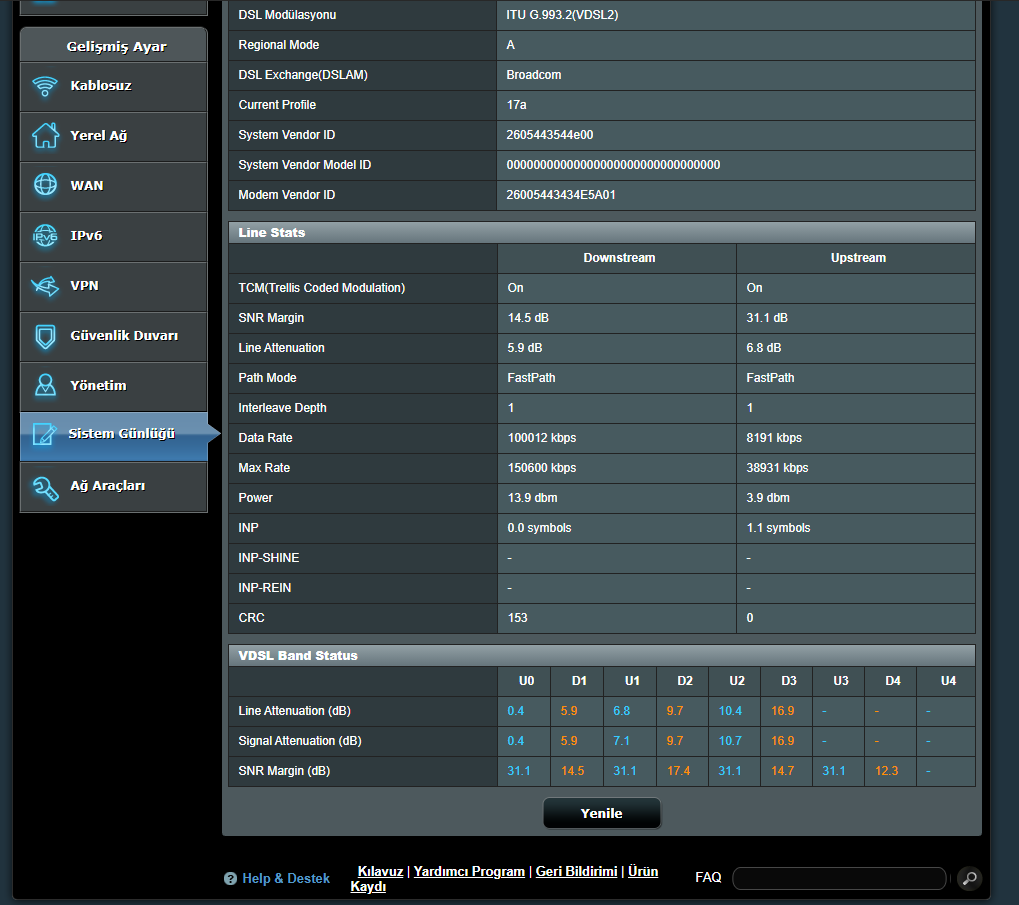Go to the WAN settings menu
The height and width of the screenshot is (905, 1019).
[x=114, y=186]
